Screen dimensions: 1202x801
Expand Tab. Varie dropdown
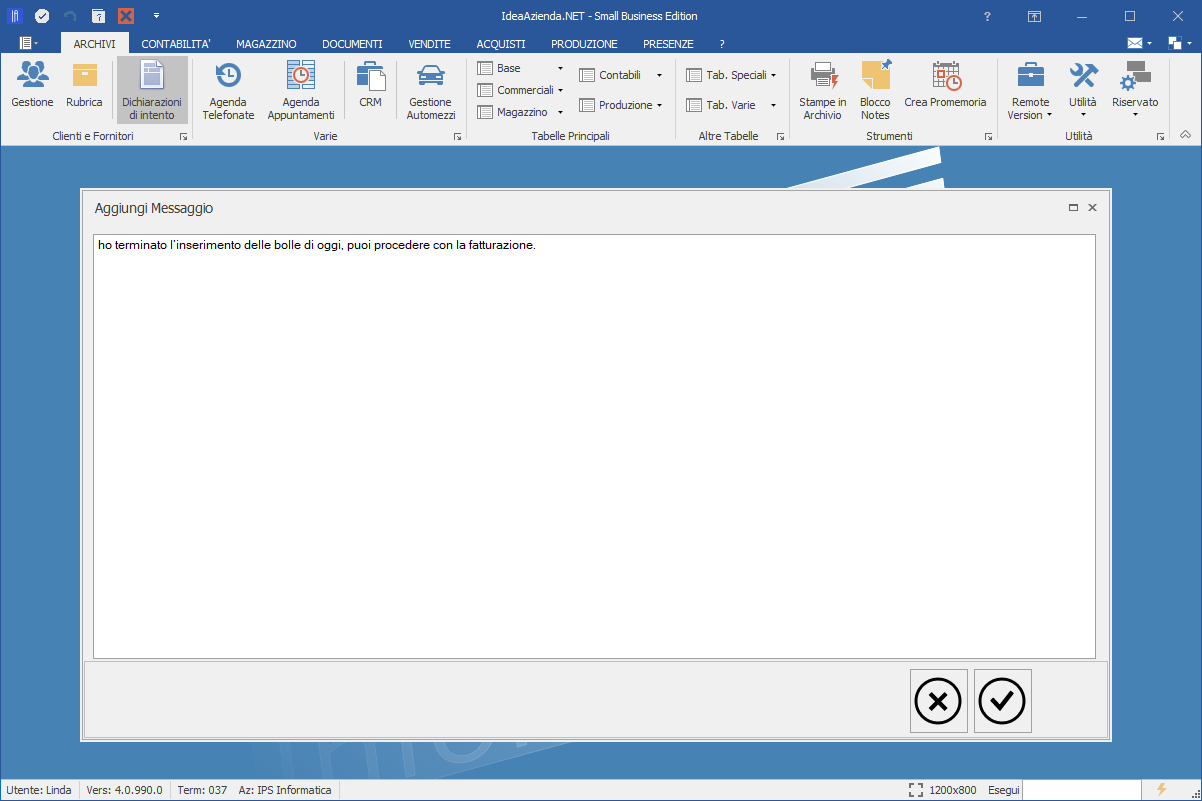[x=731, y=105]
